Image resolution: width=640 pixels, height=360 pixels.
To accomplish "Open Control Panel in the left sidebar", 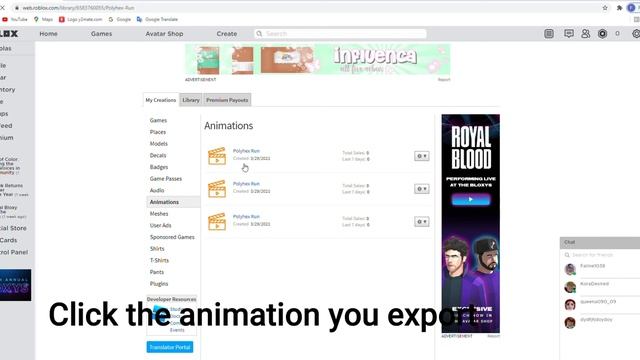I will point(14,252).
